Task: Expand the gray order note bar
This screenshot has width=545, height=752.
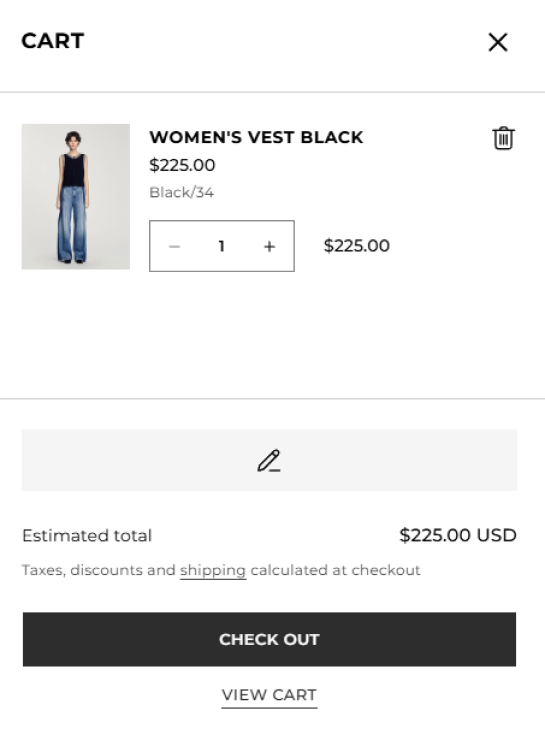Action: pos(270,460)
